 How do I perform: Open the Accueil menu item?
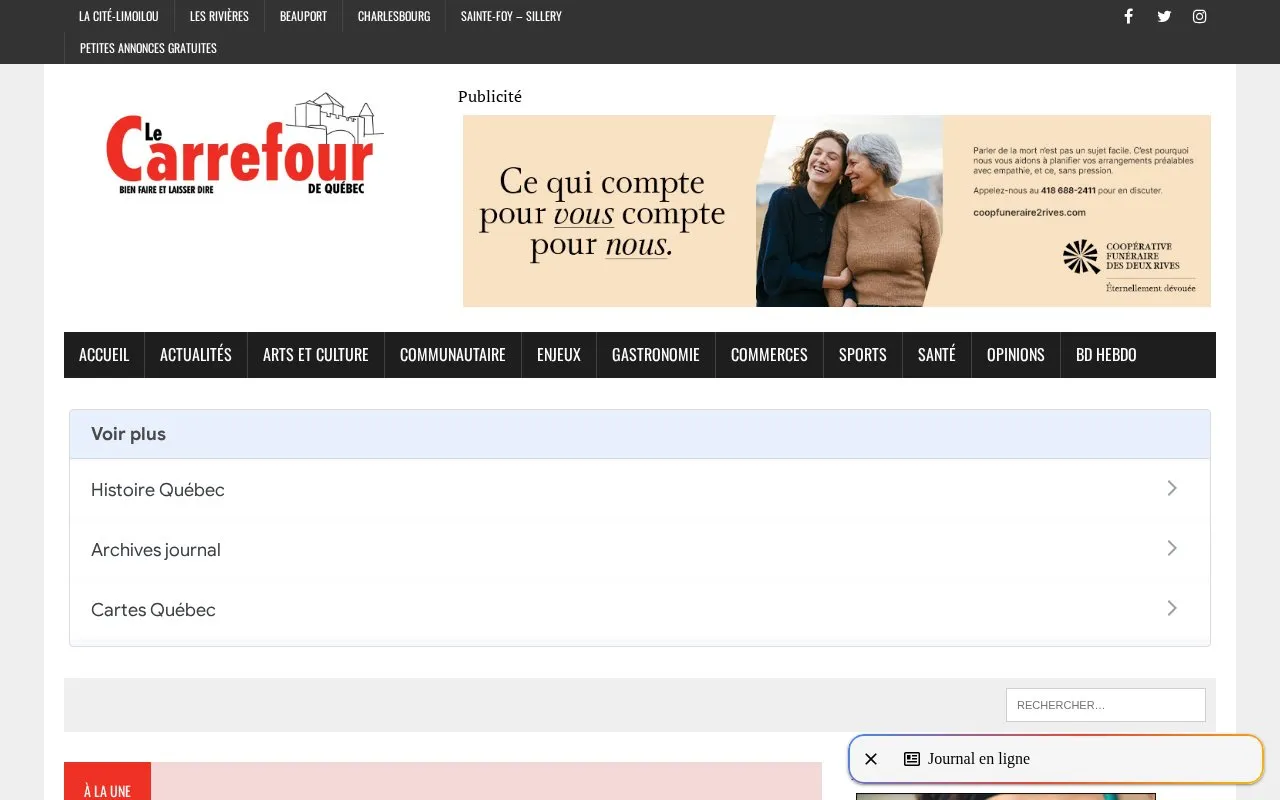click(104, 355)
